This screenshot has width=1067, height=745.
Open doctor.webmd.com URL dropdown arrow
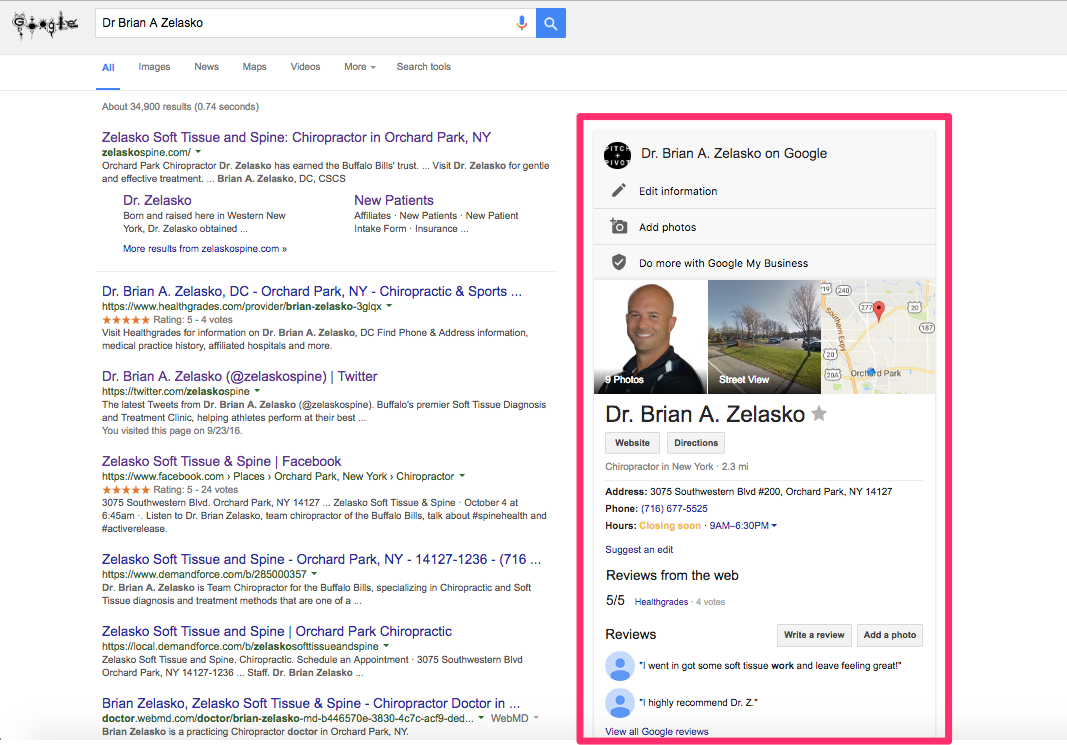(x=481, y=718)
